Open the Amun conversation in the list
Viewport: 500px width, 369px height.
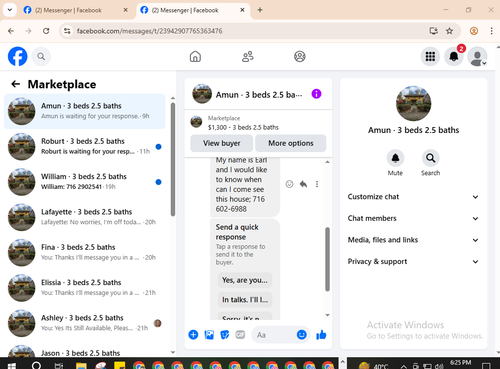tap(85, 111)
